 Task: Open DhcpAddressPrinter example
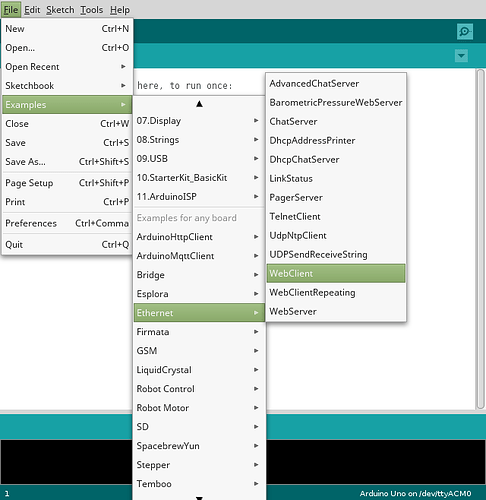click(336, 141)
